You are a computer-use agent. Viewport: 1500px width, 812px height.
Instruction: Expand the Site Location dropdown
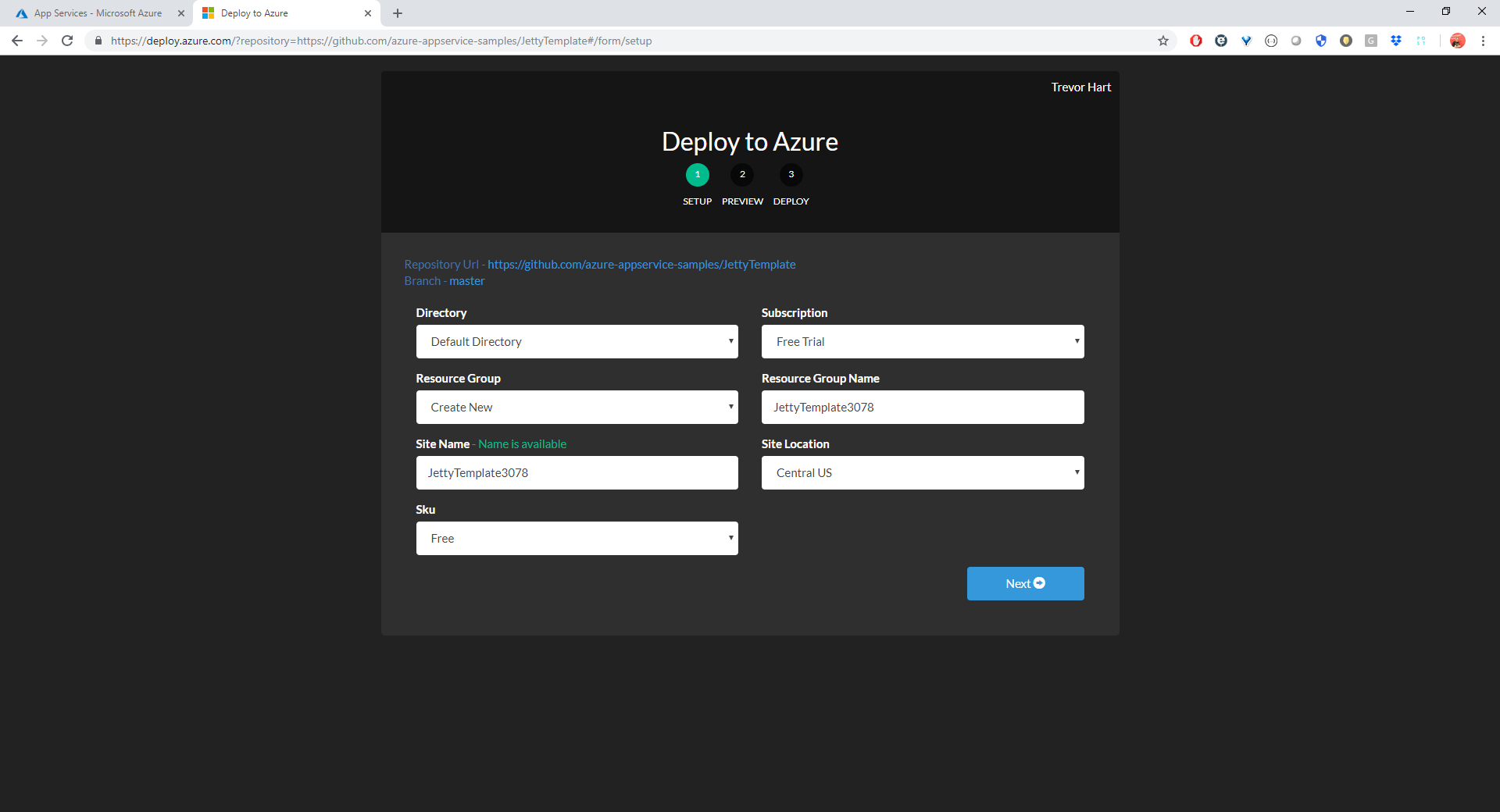923,473
